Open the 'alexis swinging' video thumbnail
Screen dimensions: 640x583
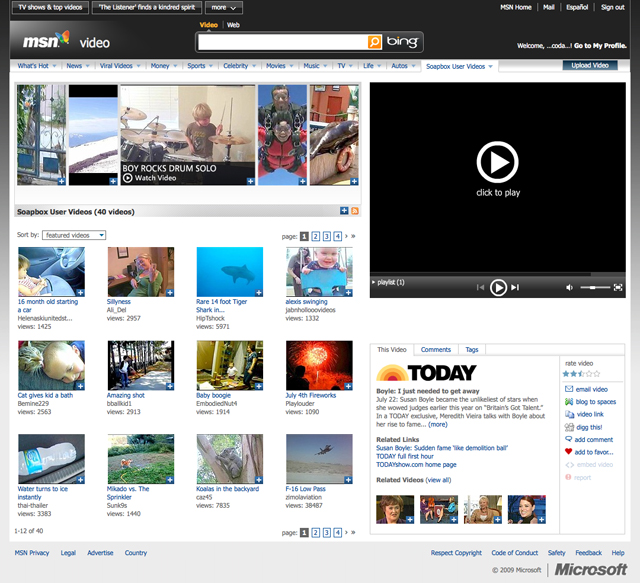319,271
